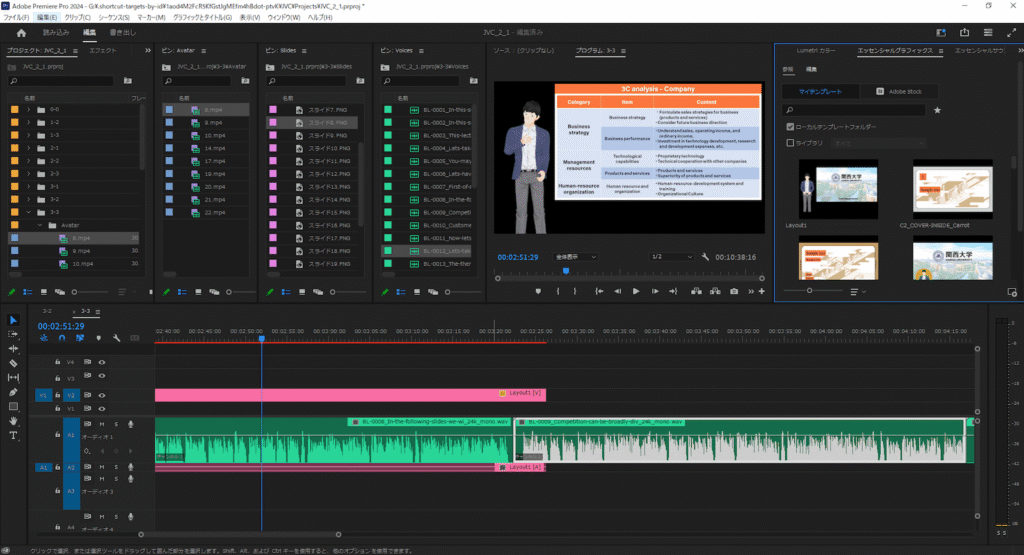Click the Layout1 template thumbnail
The width and height of the screenshot is (1024, 555).
pyautogui.click(x=838, y=189)
